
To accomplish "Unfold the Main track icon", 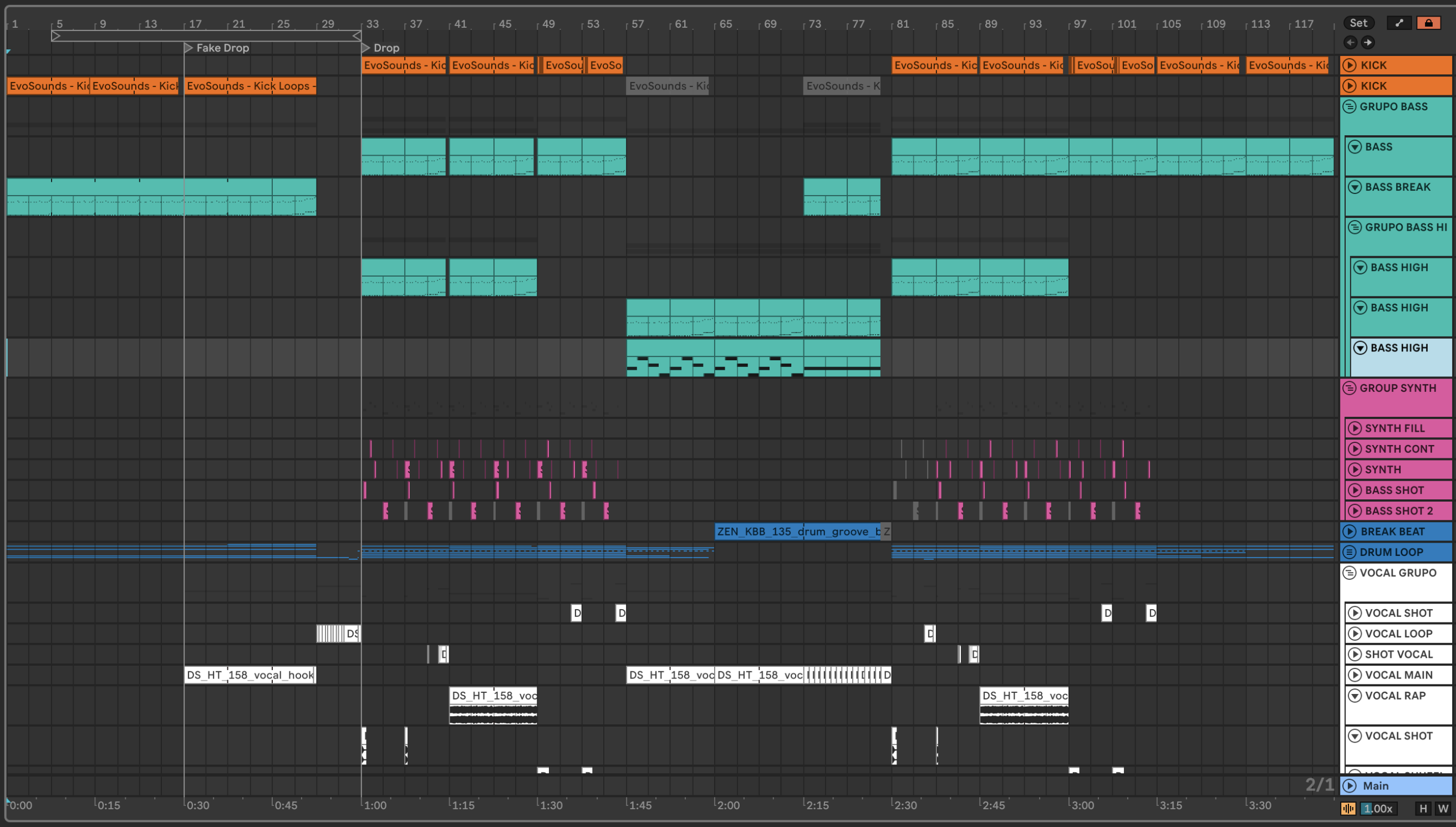I will 1350,785.
